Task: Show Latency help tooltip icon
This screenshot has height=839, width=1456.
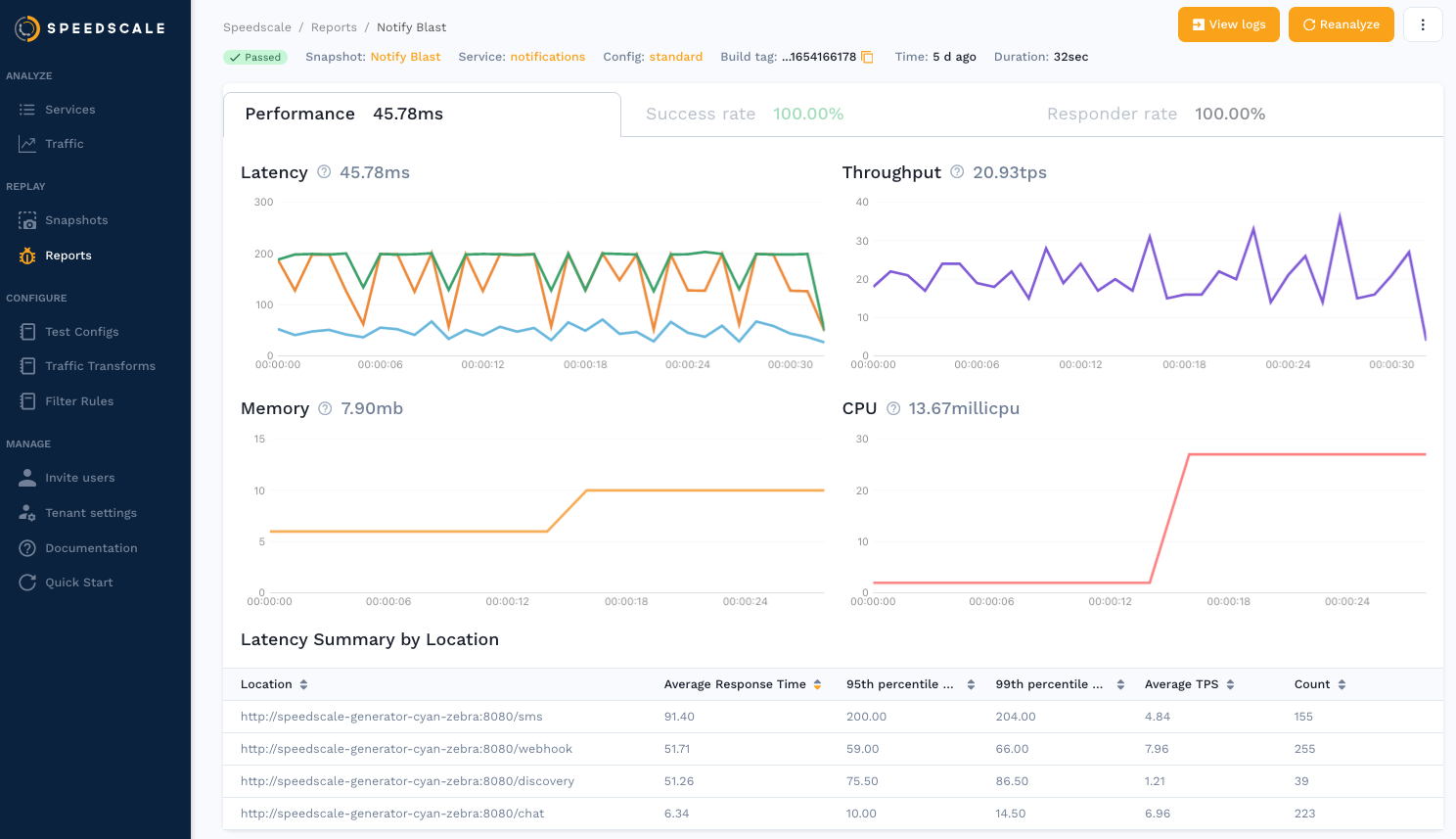Action: (324, 171)
